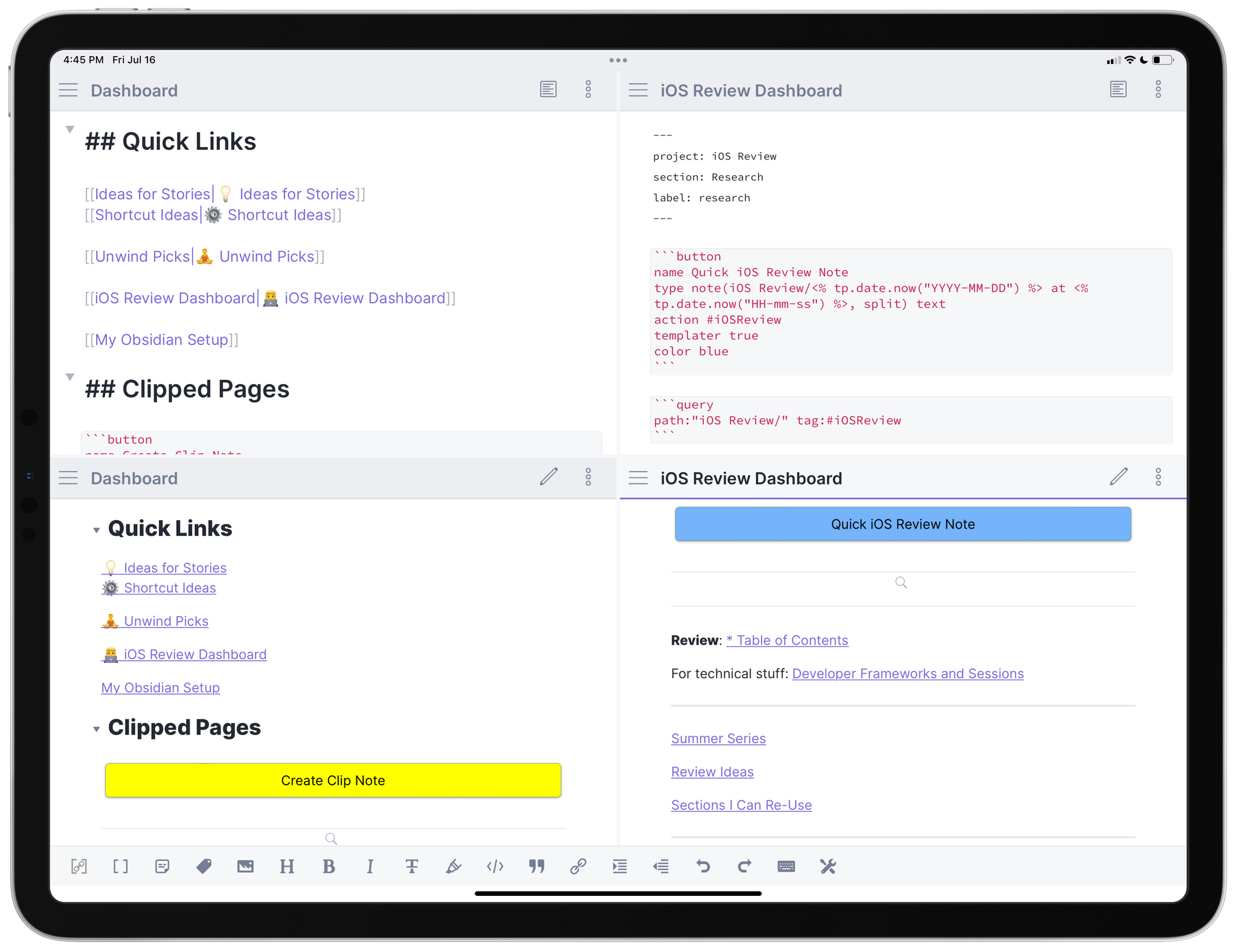The image size is (1237, 952).
Task: Collapse Quick Links section in preview pane
Action: point(96,530)
